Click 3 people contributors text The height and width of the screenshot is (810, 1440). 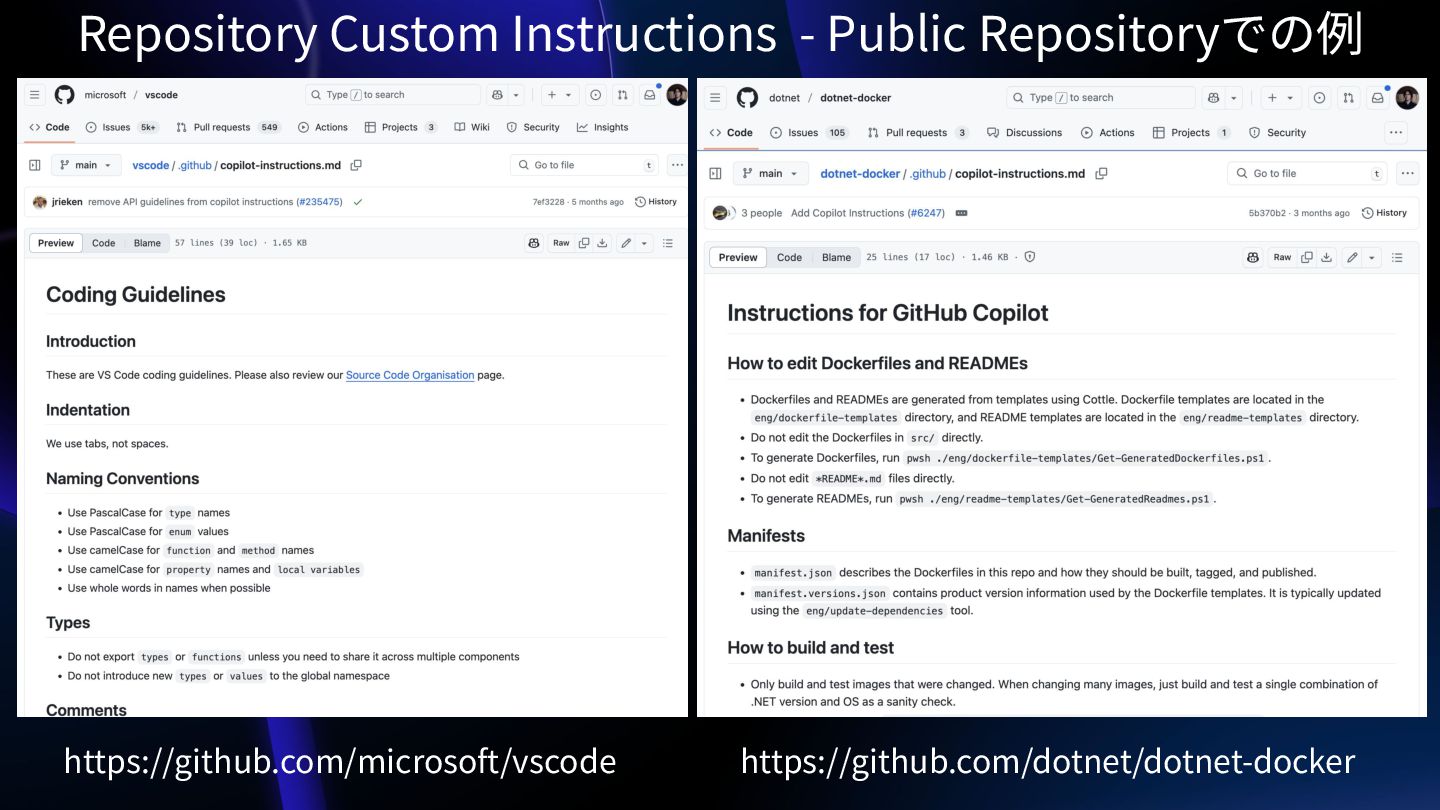[762, 213]
